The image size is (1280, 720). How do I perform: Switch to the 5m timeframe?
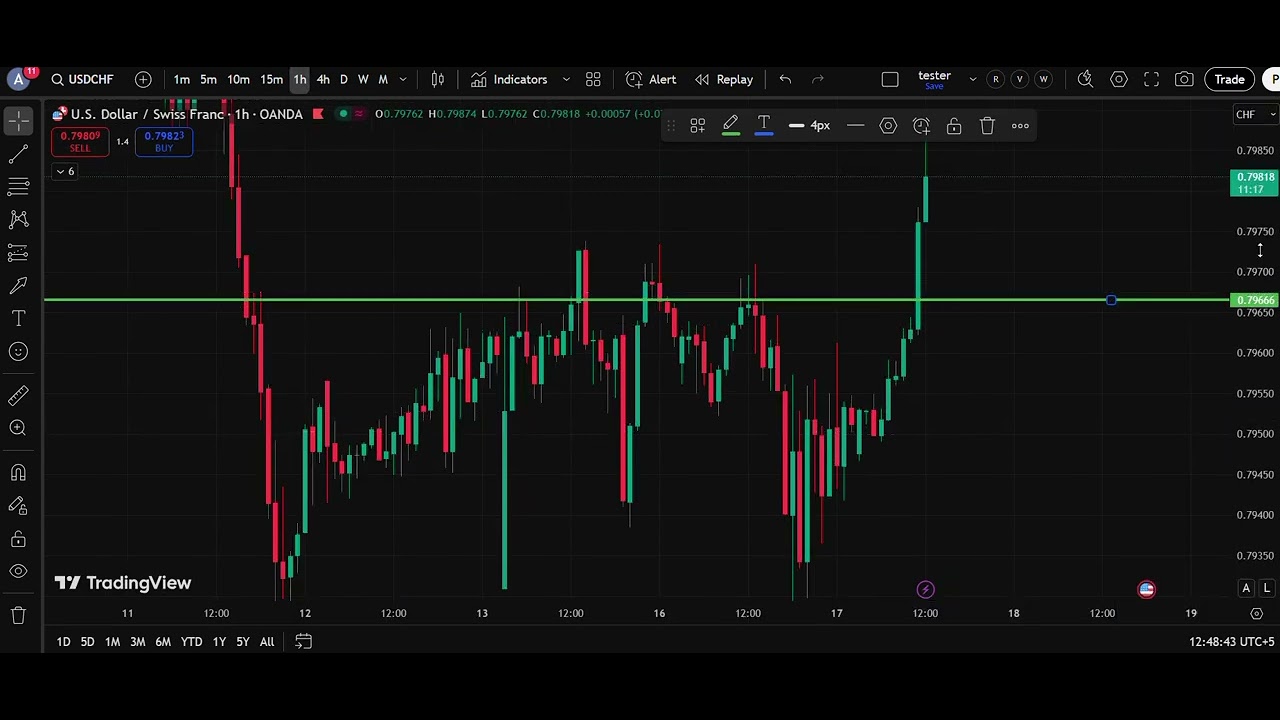tap(208, 80)
